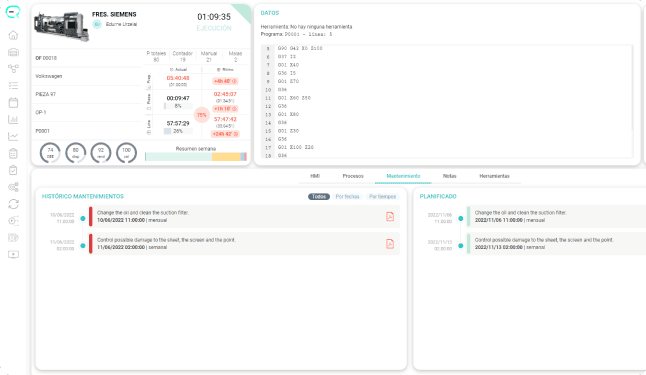The image size is (646, 375).
Task: Switch to the HMI tab
Action: click(315, 176)
